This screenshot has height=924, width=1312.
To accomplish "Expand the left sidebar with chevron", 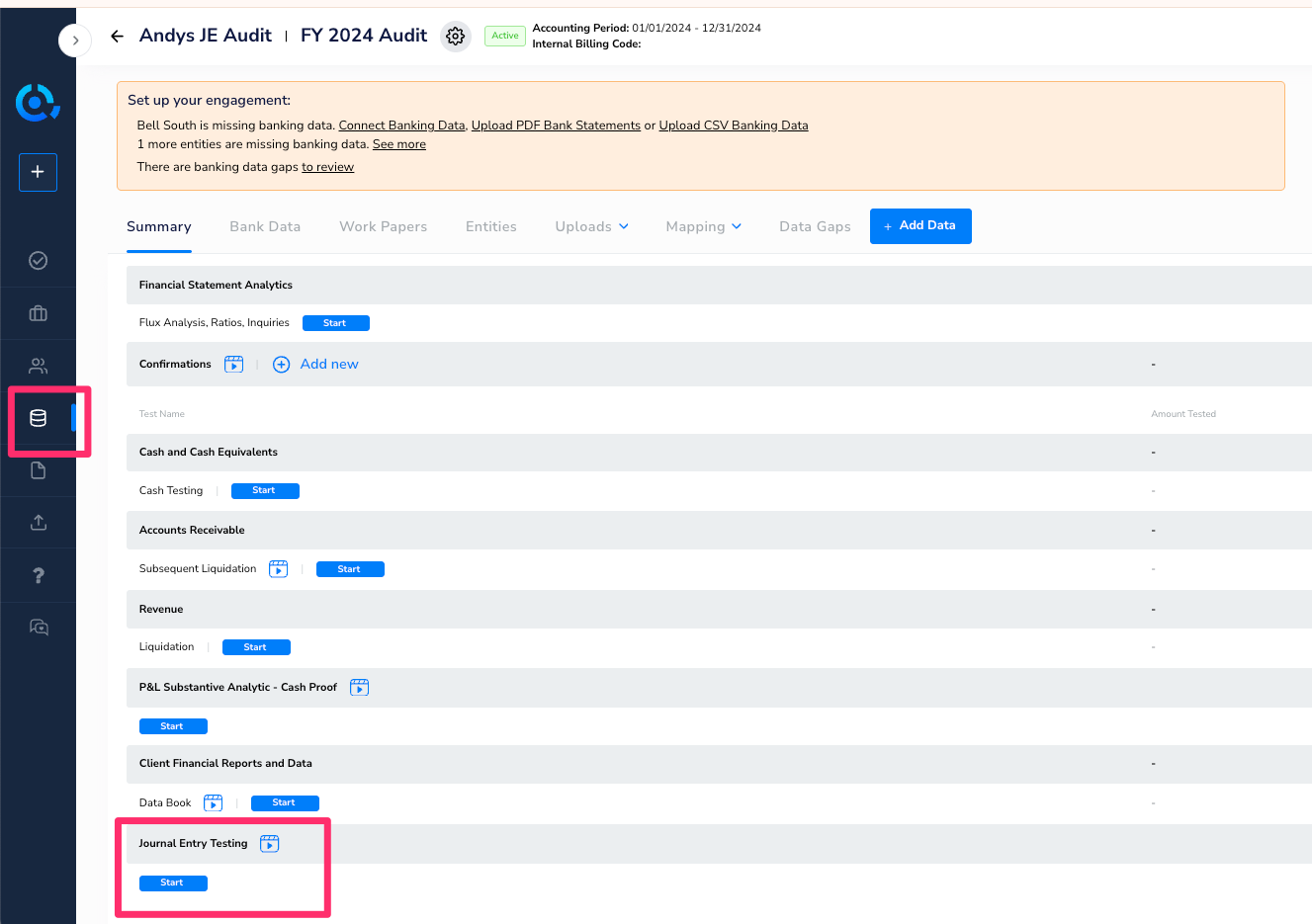I will (75, 41).
